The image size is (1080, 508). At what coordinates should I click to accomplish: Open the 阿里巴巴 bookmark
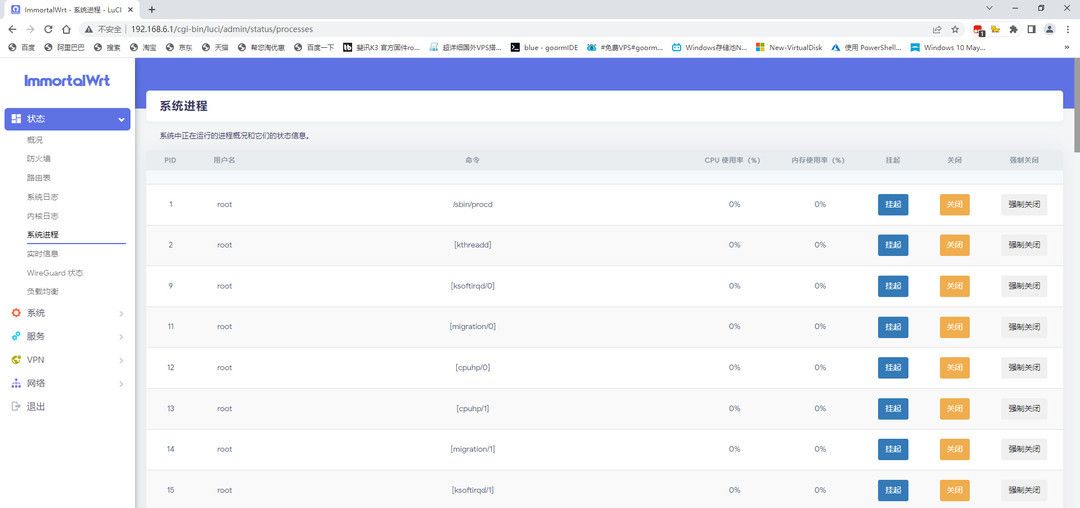click(64, 47)
